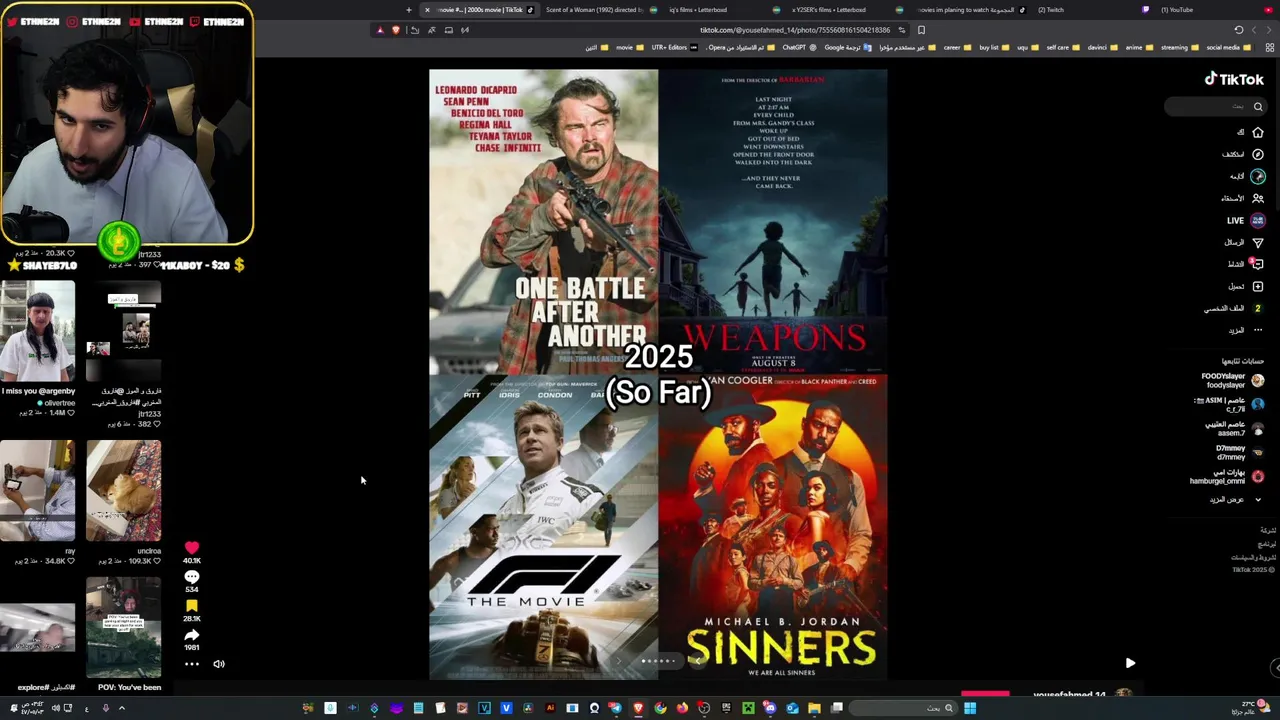This screenshot has width=1280, height=720.
Task: Select the One Battle After Another poster
Action: point(544,222)
